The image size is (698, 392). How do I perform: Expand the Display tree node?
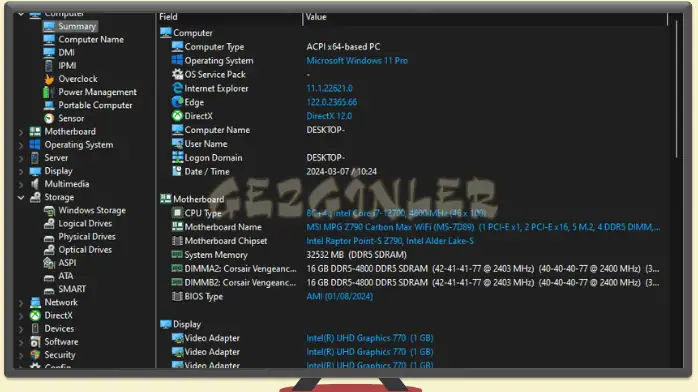(x=20, y=171)
